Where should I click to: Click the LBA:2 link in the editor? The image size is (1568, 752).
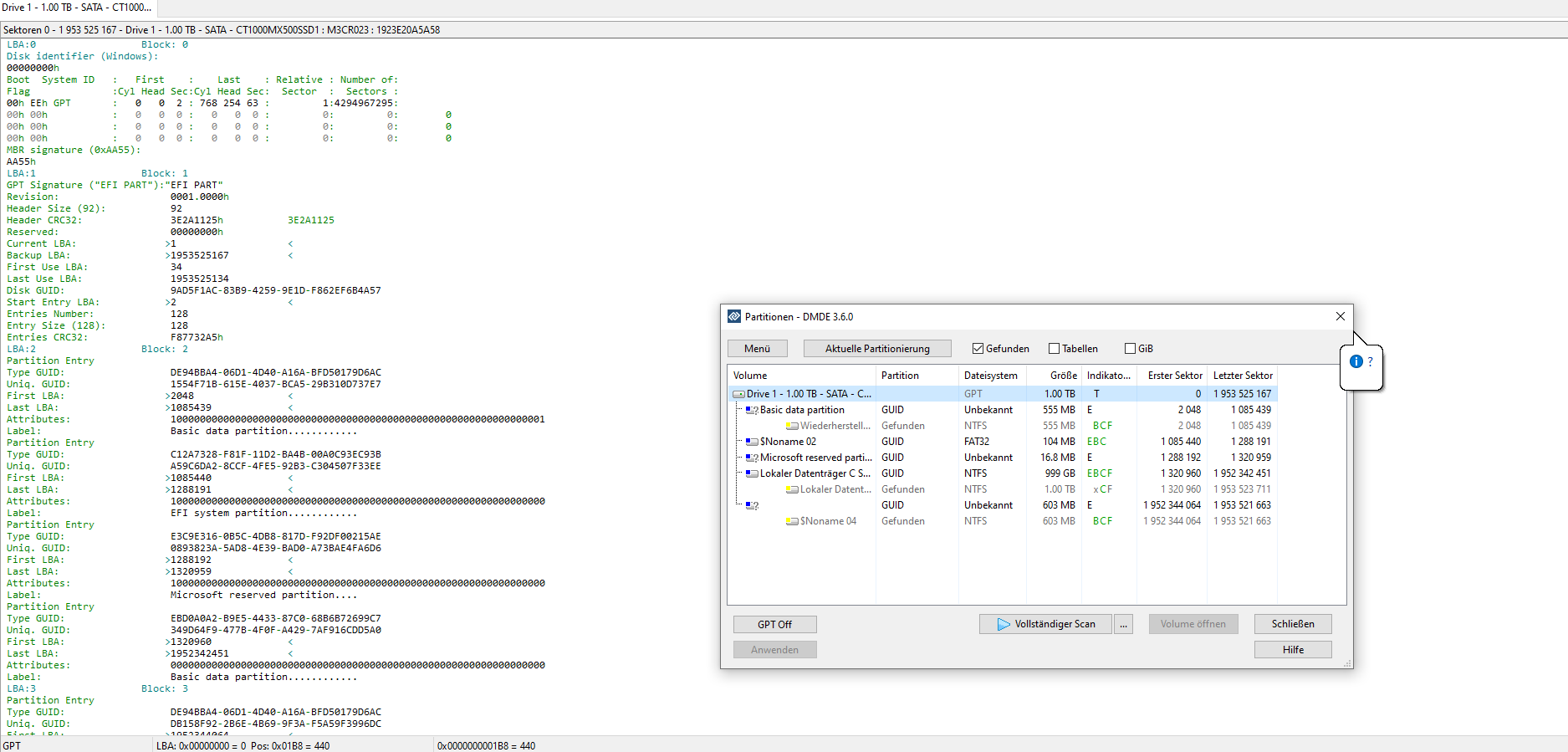22,350
